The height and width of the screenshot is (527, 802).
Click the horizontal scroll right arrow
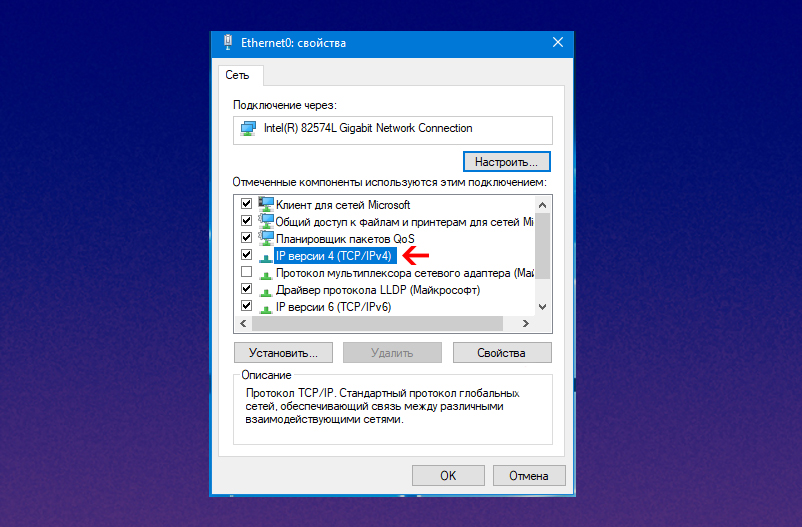(x=525, y=323)
